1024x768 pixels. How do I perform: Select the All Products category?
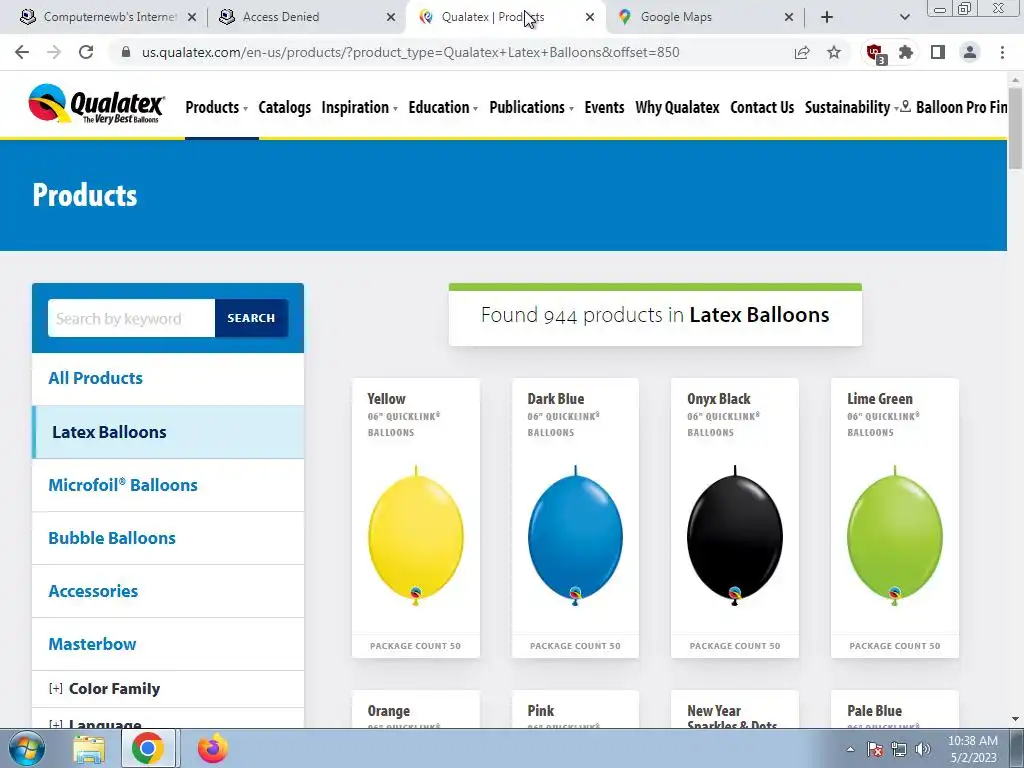click(x=168, y=378)
